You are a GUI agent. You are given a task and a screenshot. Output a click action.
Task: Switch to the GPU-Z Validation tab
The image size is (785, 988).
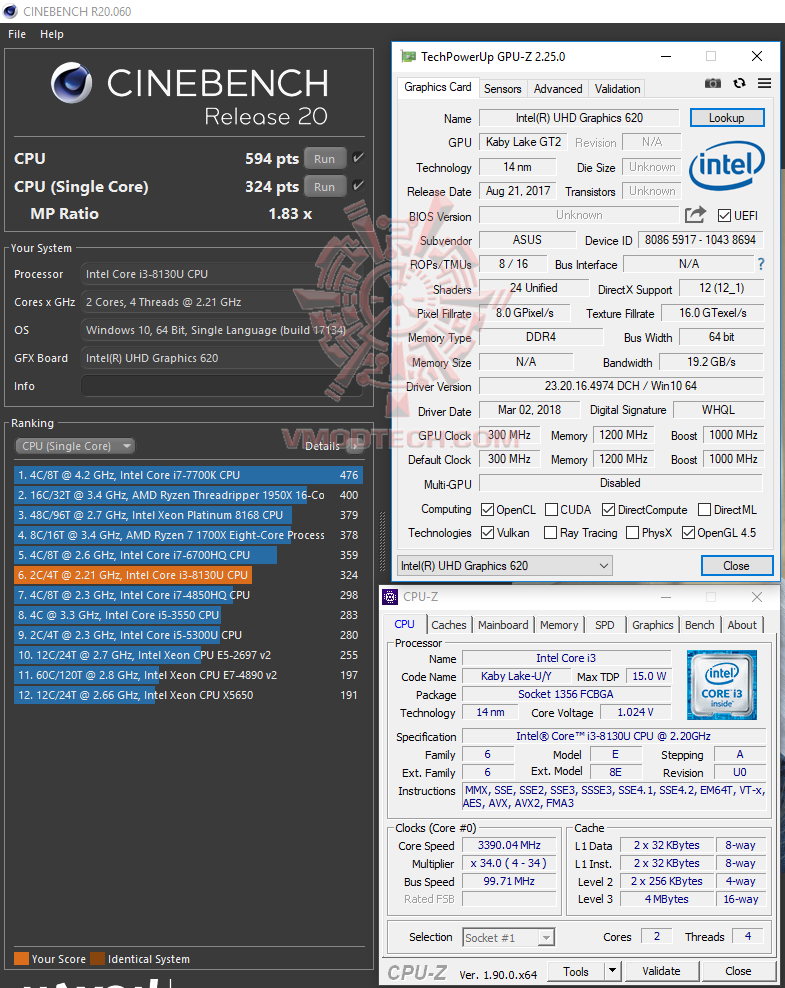point(617,89)
